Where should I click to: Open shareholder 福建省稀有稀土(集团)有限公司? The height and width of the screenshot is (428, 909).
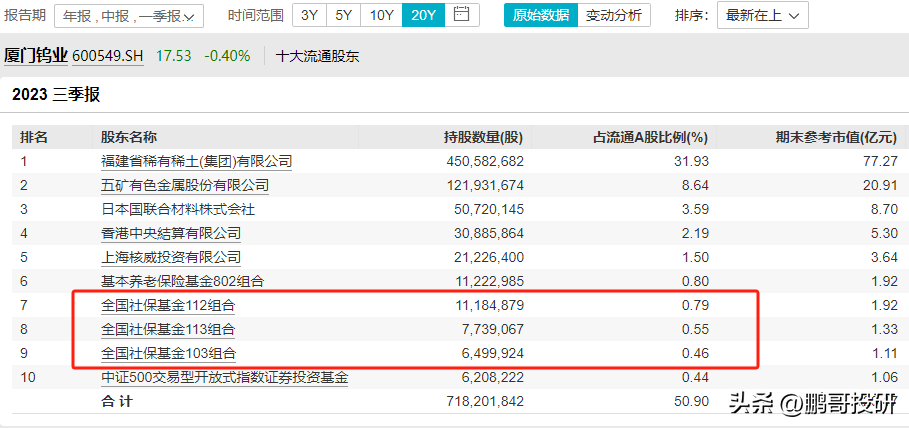[196, 161]
